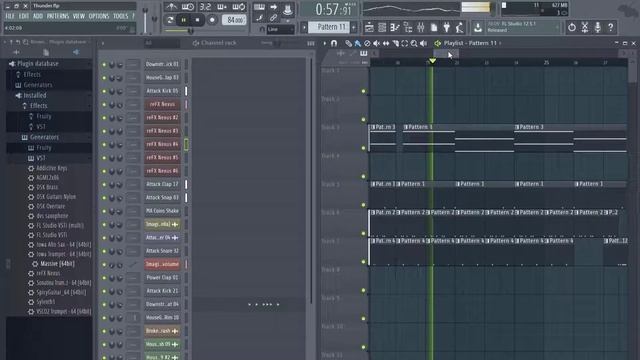The height and width of the screenshot is (360, 640).
Task: Open the OPTIONS menu
Action: point(99,16)
